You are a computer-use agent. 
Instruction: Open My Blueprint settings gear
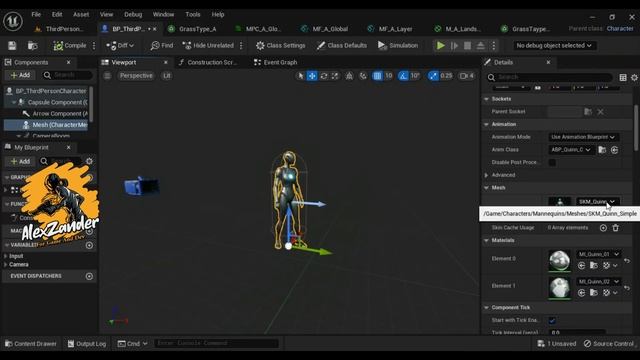pyautogui.click(x=89, y=161)
